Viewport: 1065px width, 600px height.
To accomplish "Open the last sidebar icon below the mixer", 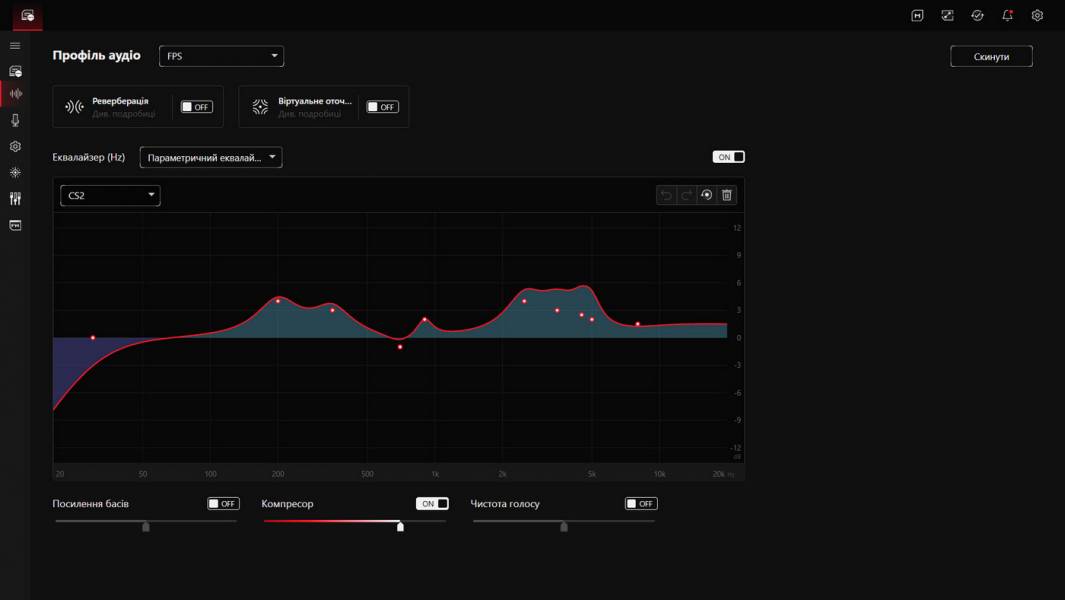I will point(15,225).
